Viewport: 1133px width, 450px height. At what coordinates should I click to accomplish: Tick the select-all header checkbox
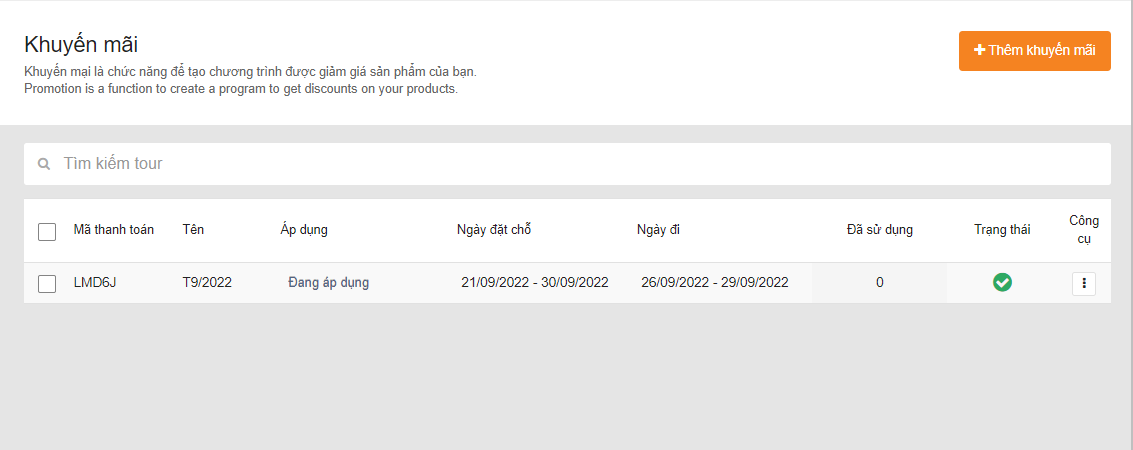coord(47,232)
